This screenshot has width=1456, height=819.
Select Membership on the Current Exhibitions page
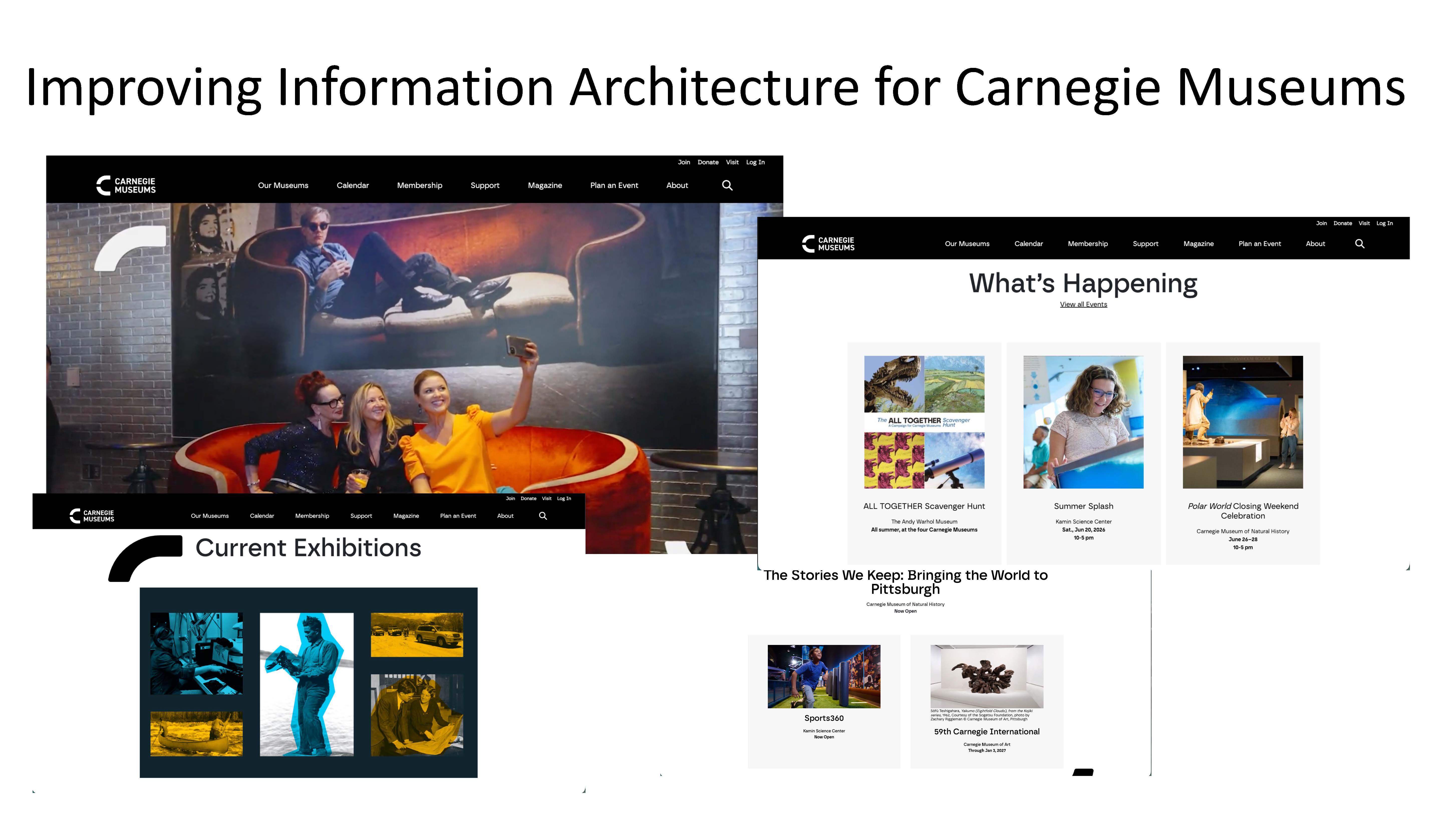point(312,515)
